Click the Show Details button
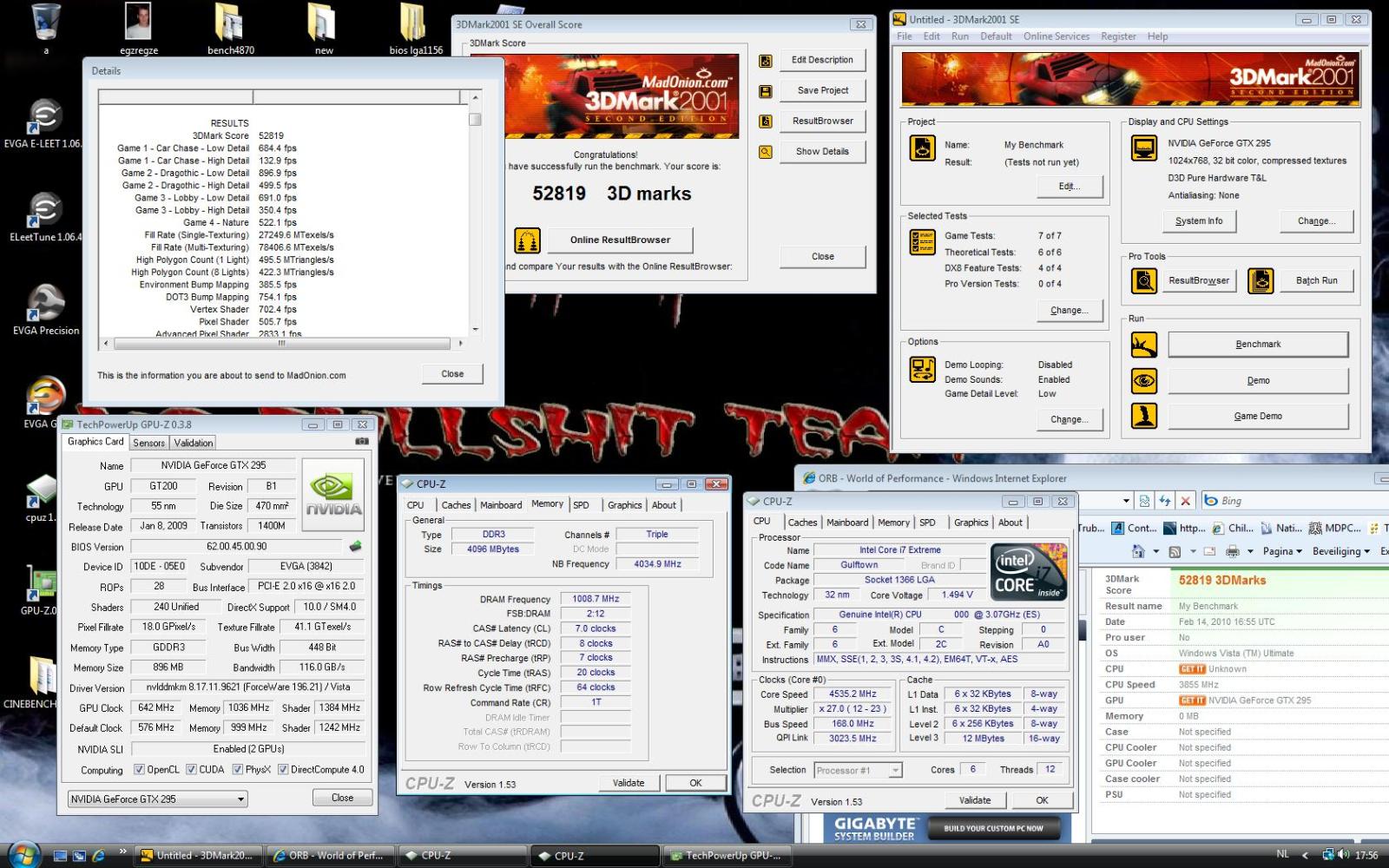The width and height of the screenshot is (1389, 868). tap(822, 152)
